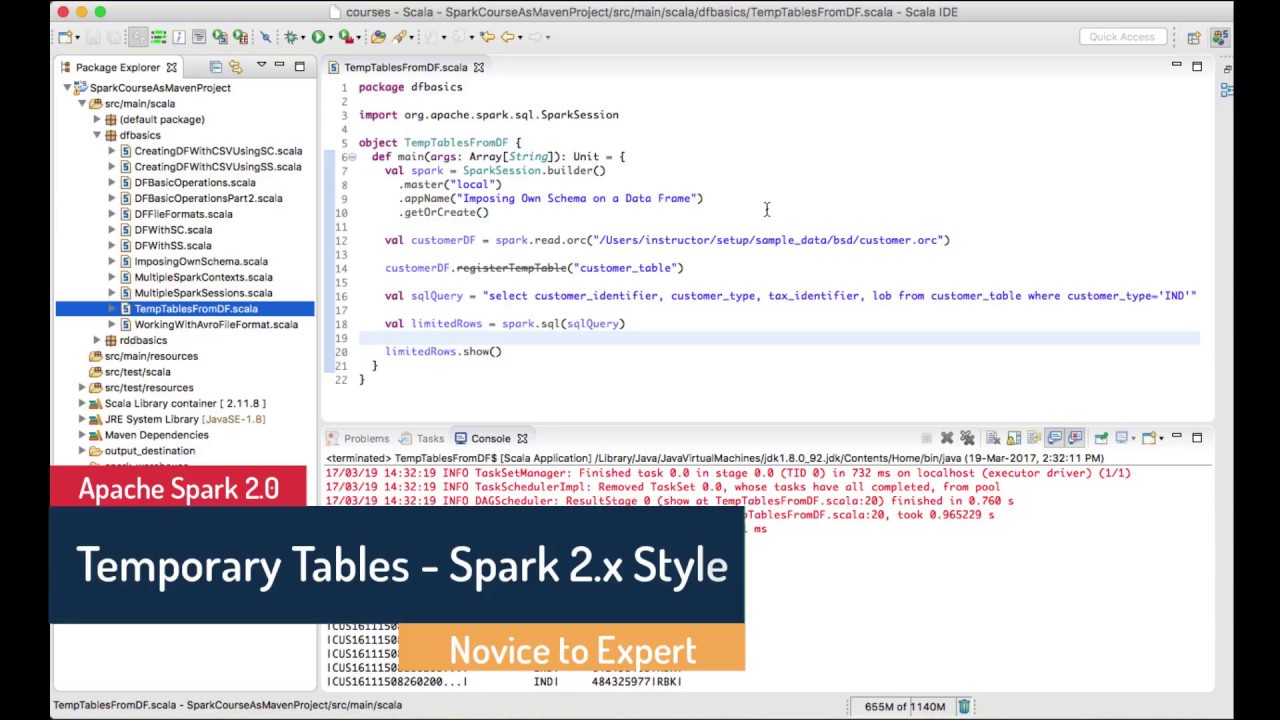Close the Package Explorer tab

(x=171, y=67)
